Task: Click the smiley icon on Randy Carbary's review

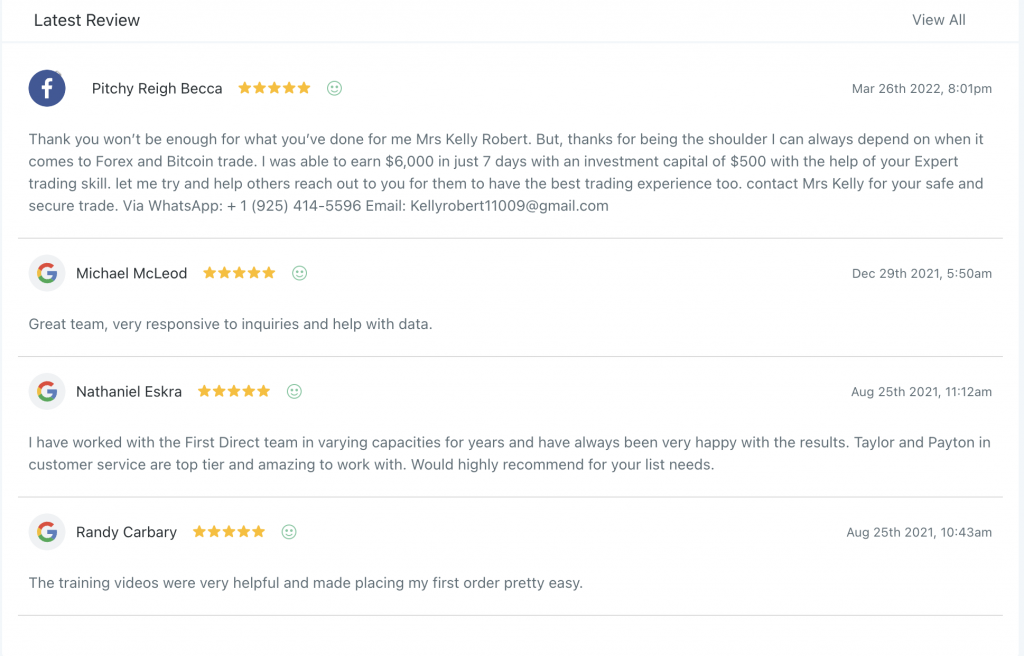Action: tap(289, 532)
